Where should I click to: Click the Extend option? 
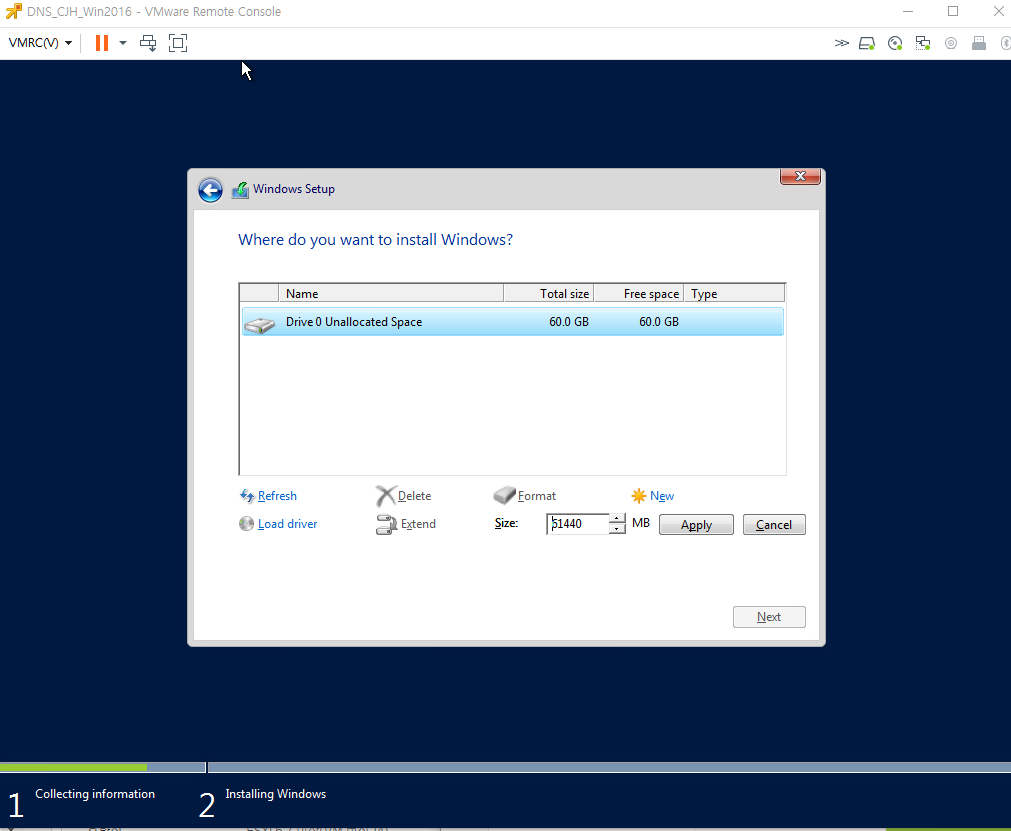tap(418, 524)
